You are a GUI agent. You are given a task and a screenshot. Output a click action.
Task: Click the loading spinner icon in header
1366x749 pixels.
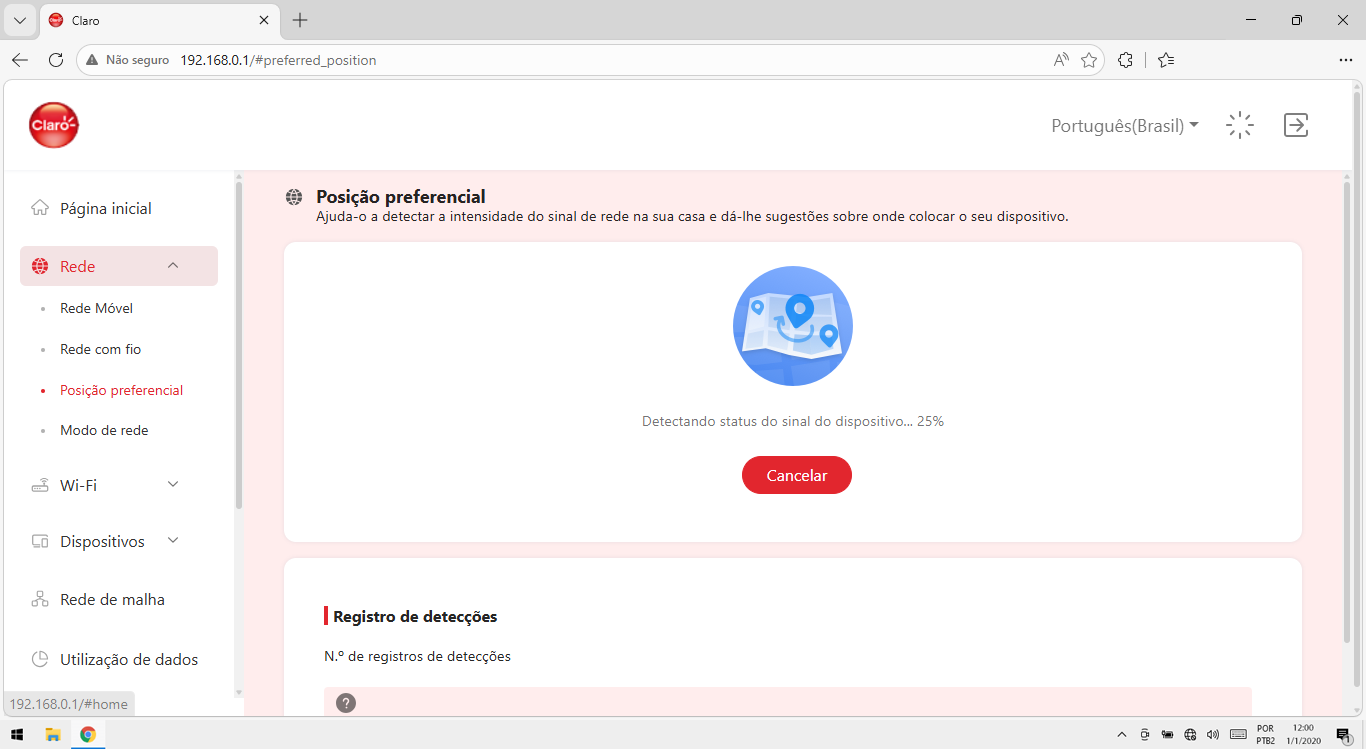point(1240,125)
